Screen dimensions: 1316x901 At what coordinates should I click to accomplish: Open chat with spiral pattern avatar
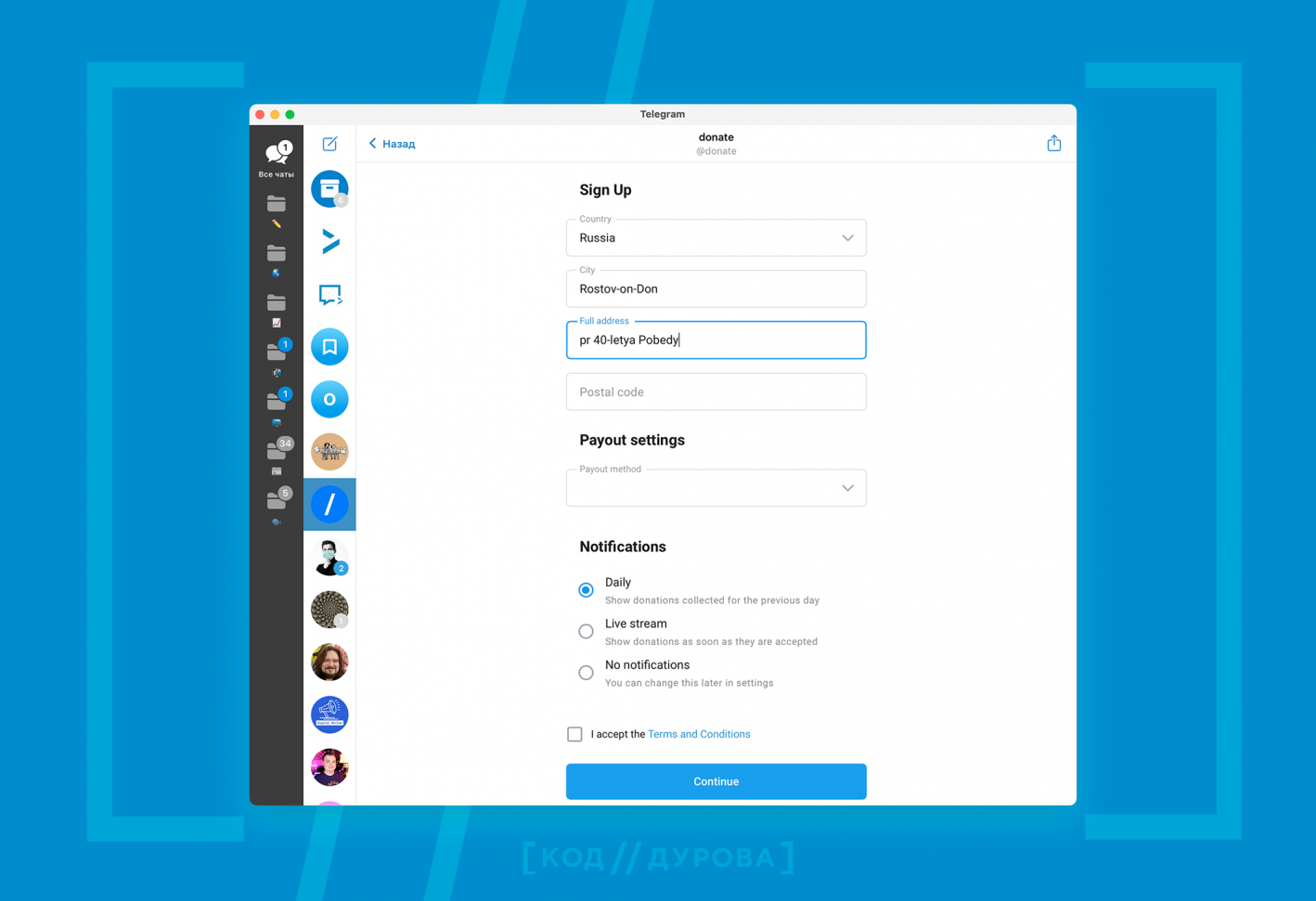pyautogui.click(x=329, y=610)
